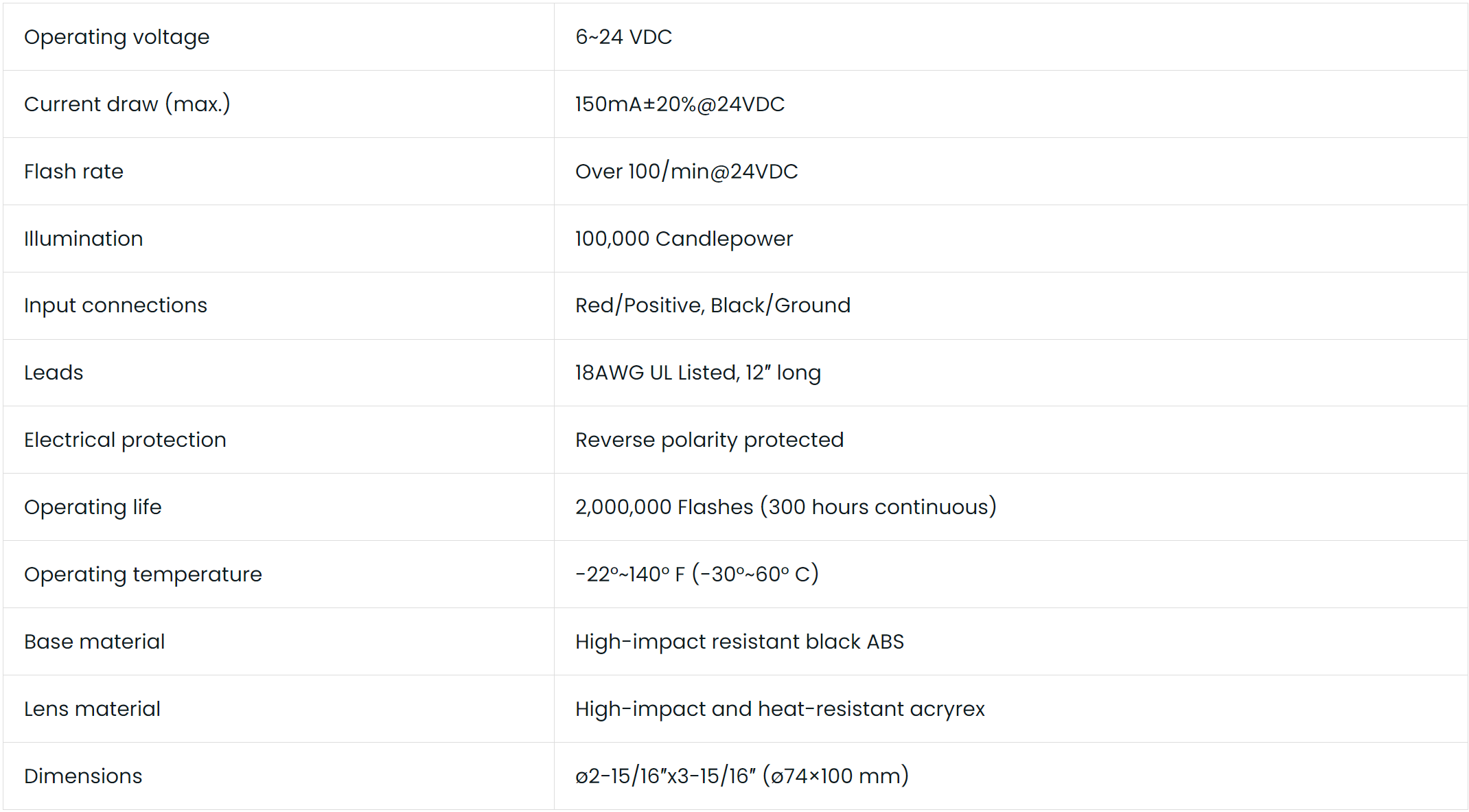Click the Input connections label
The image size is (1469, 812).
(115, 305)
